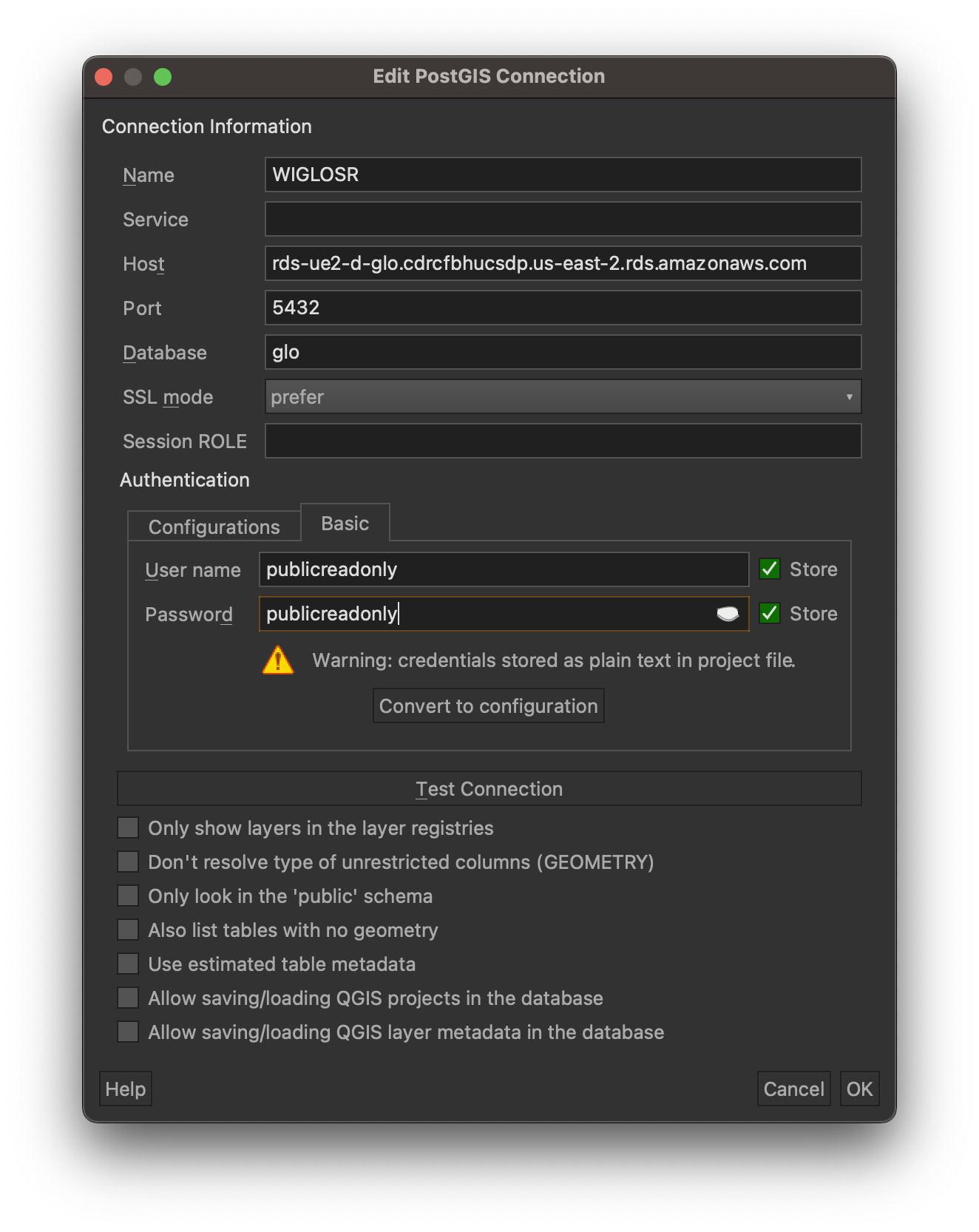Click the green zoom window button

tap(163, 77)
